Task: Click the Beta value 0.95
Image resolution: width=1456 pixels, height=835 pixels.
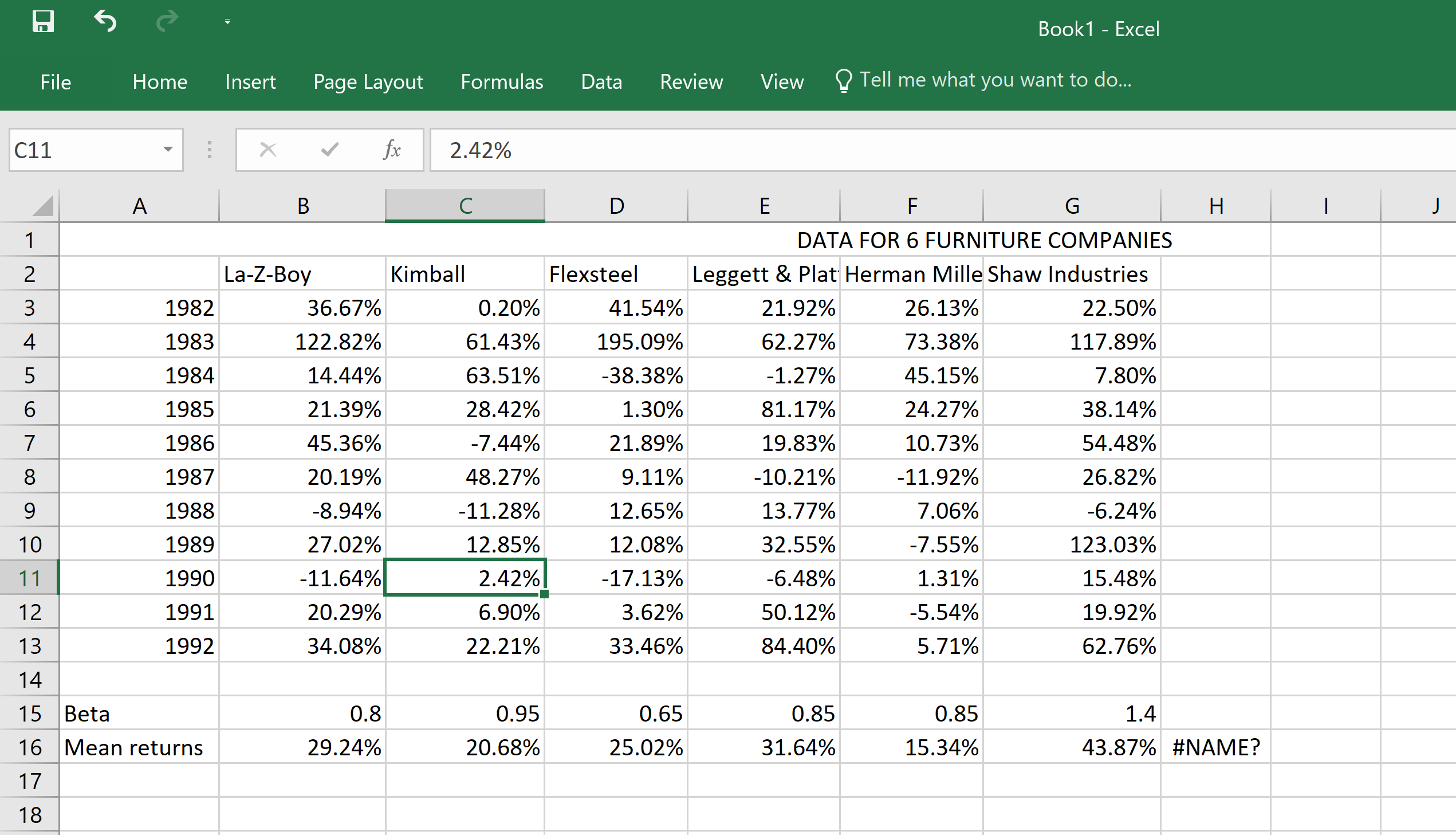Action: coord(465,713)
